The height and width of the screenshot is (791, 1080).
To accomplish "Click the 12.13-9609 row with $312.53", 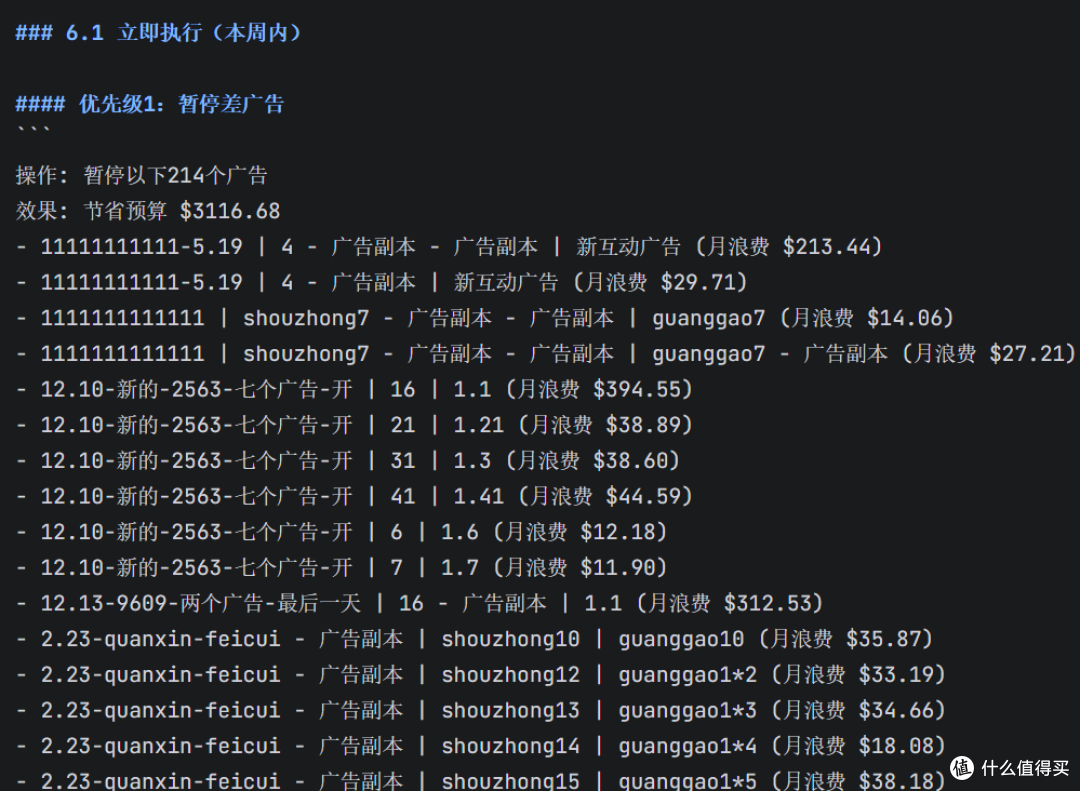I will [419, 604].
